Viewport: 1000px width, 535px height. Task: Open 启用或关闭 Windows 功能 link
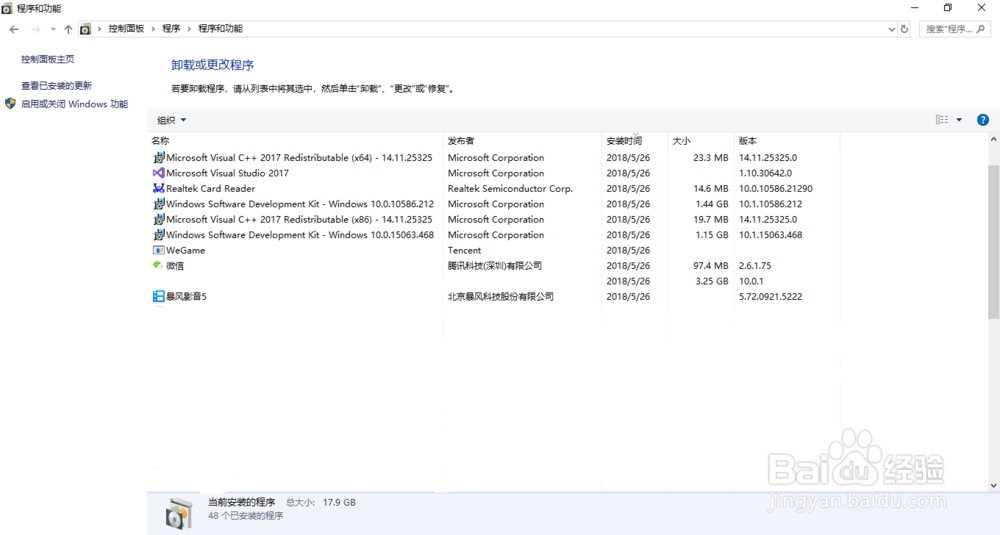point(75,104)
